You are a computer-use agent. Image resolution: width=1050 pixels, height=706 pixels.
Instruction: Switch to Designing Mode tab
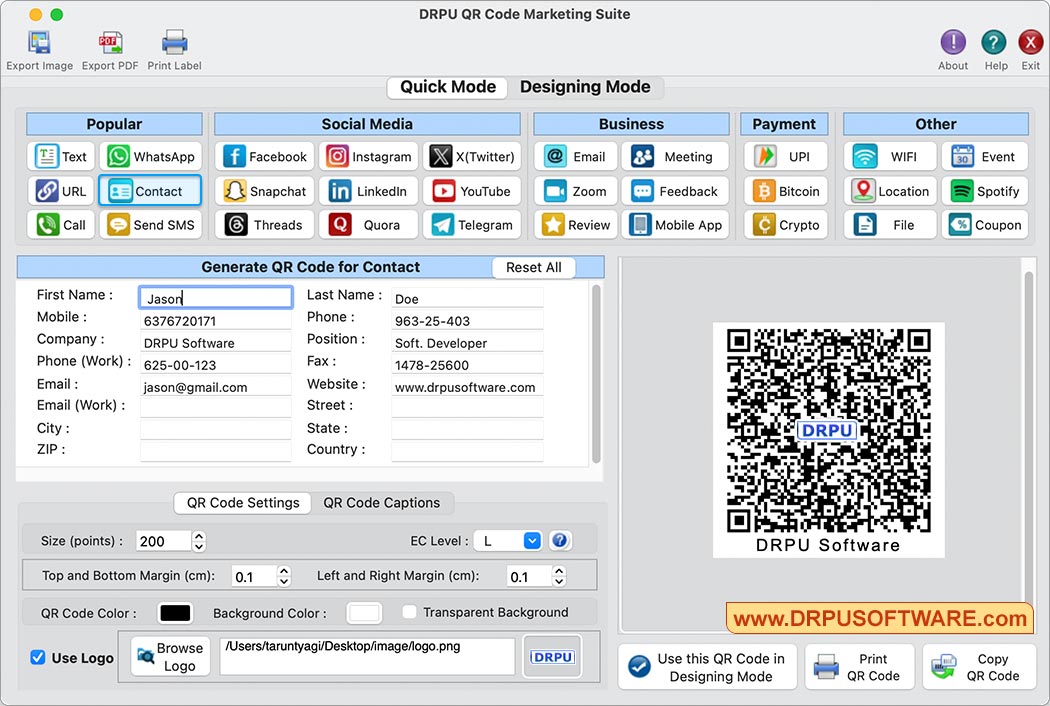[x=587, y=87]
